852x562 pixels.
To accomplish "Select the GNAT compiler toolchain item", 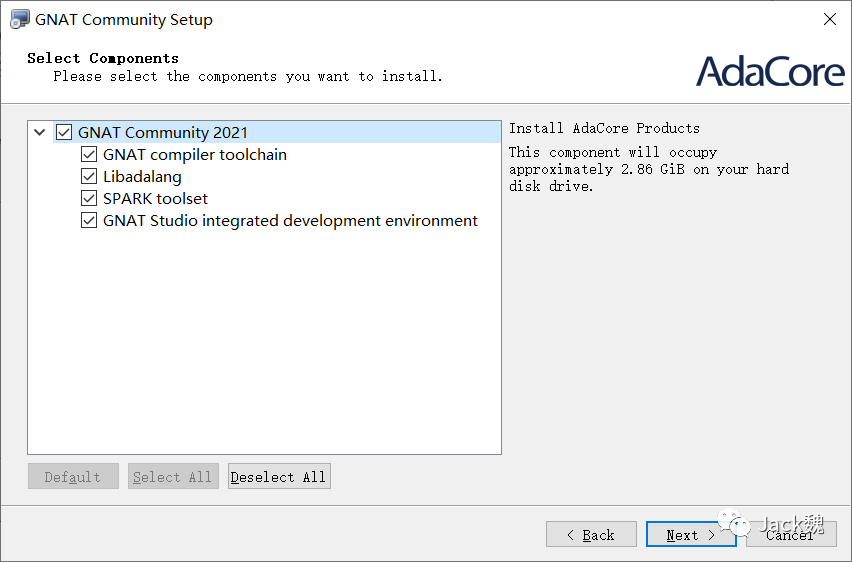I will pyautogui.click(x=195, y=154).
